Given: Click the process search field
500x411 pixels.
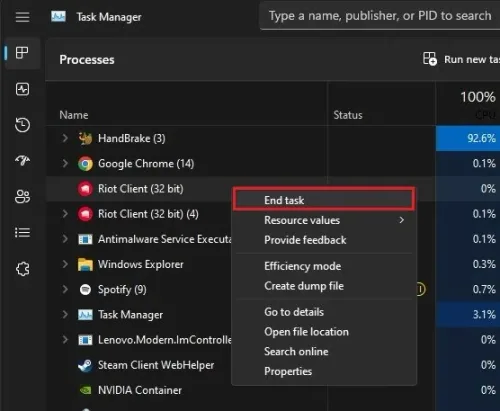Looking at the screenshot, I should (x=380, y=16).
